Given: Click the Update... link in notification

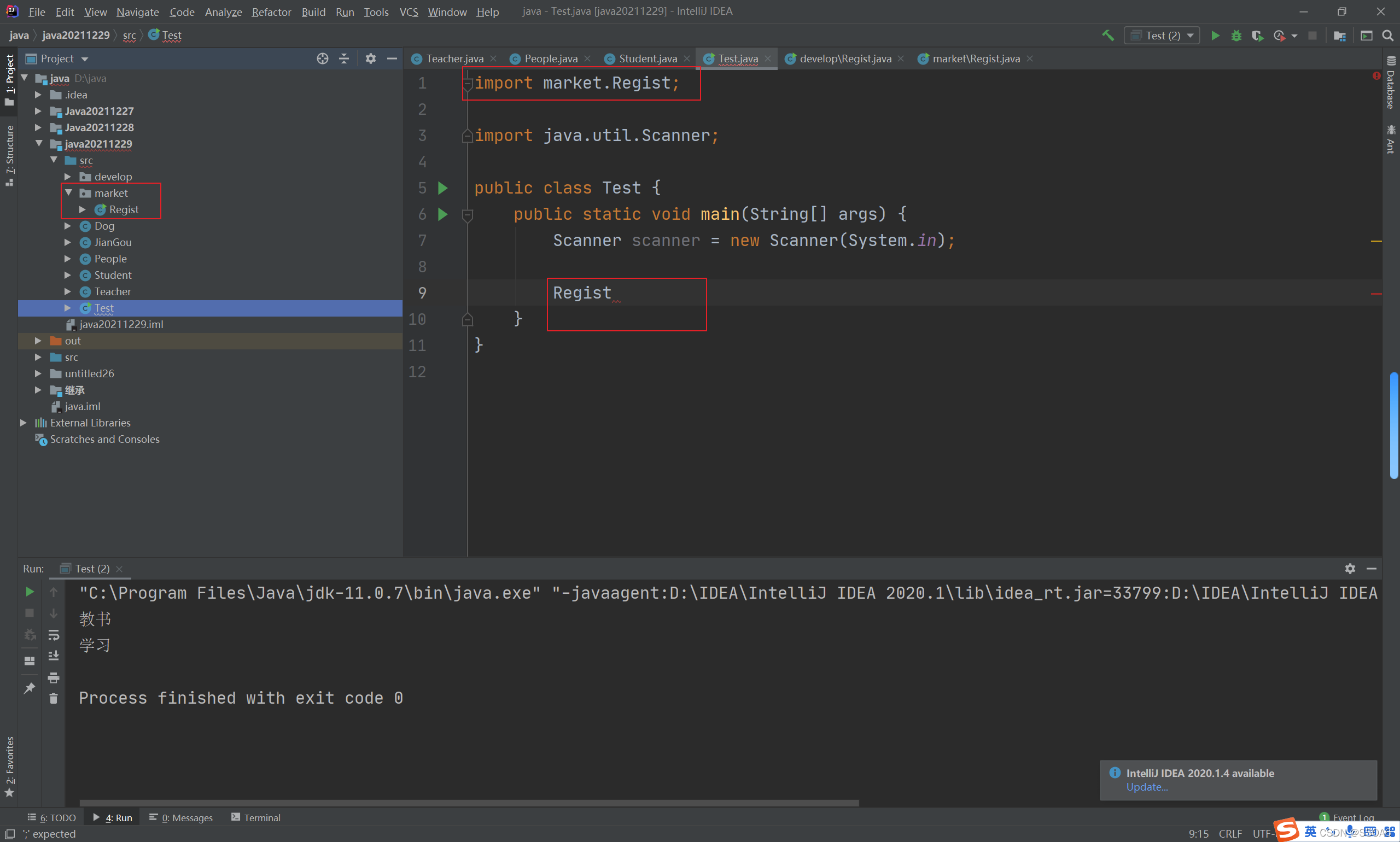Looking at the screenshot, I should coord(1147,787).
